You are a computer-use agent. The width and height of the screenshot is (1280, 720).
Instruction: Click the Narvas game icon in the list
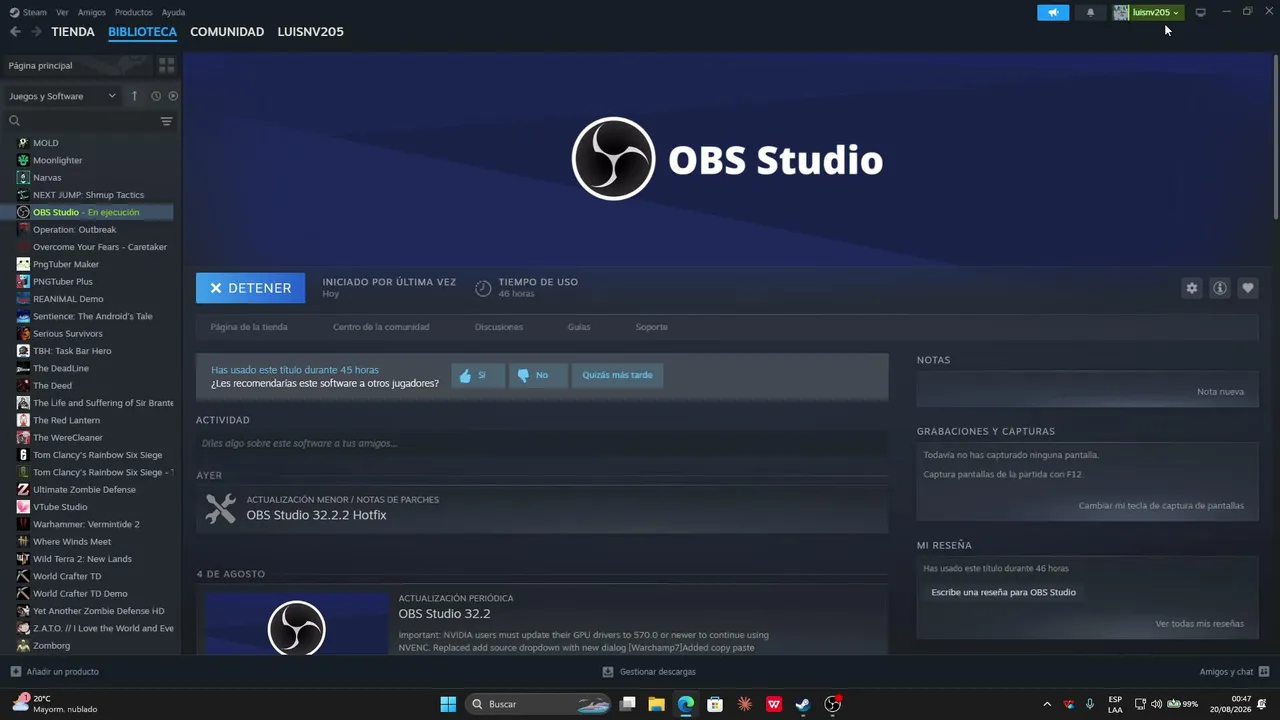coord(23,177)
